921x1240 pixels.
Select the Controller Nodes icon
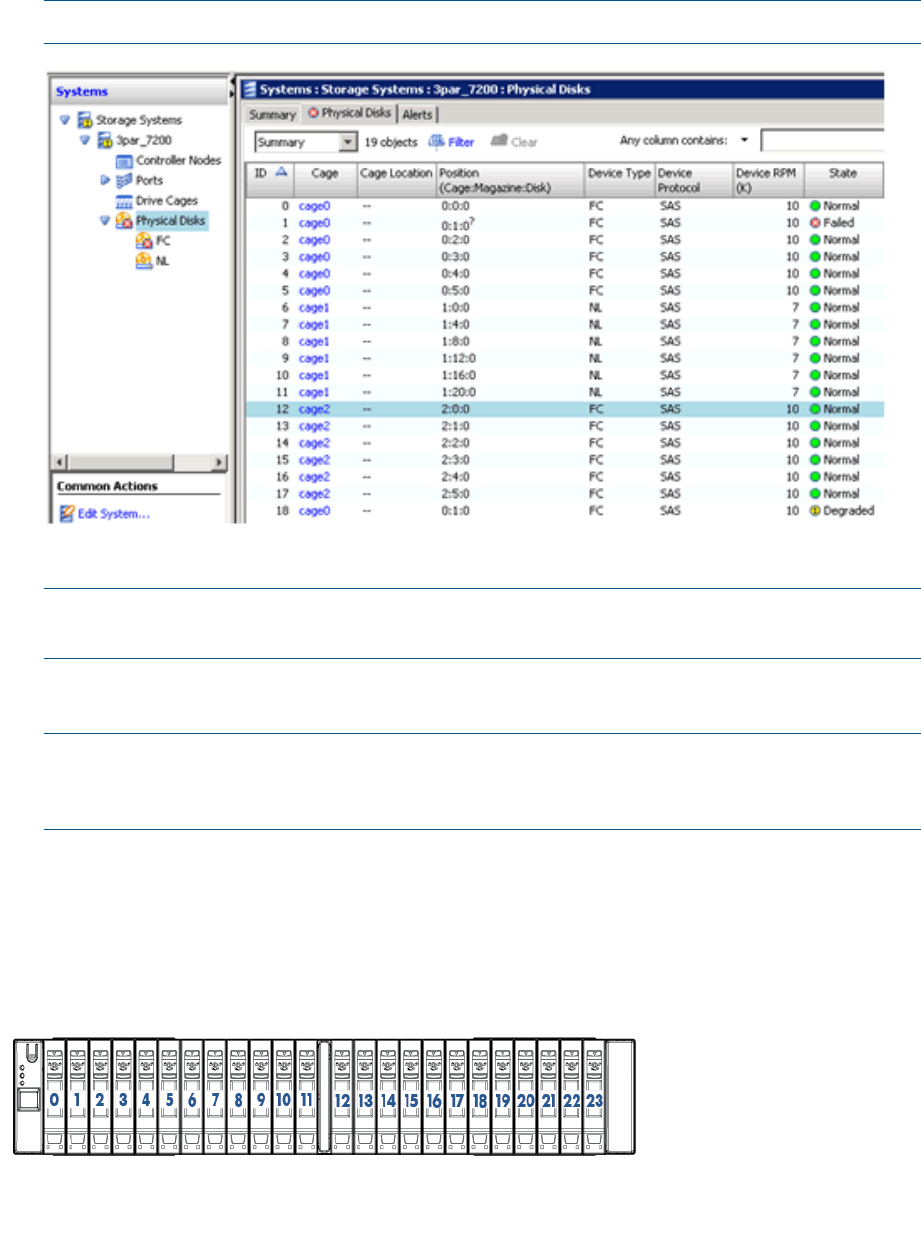126,161
